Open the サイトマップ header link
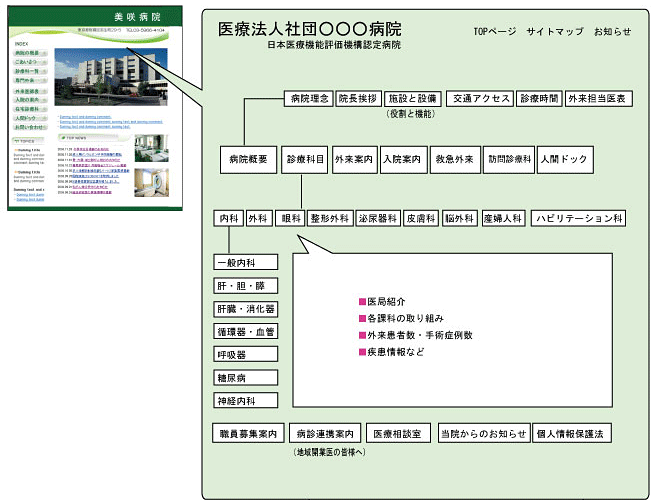The image size is (652, 500). (x=554, y=32)
